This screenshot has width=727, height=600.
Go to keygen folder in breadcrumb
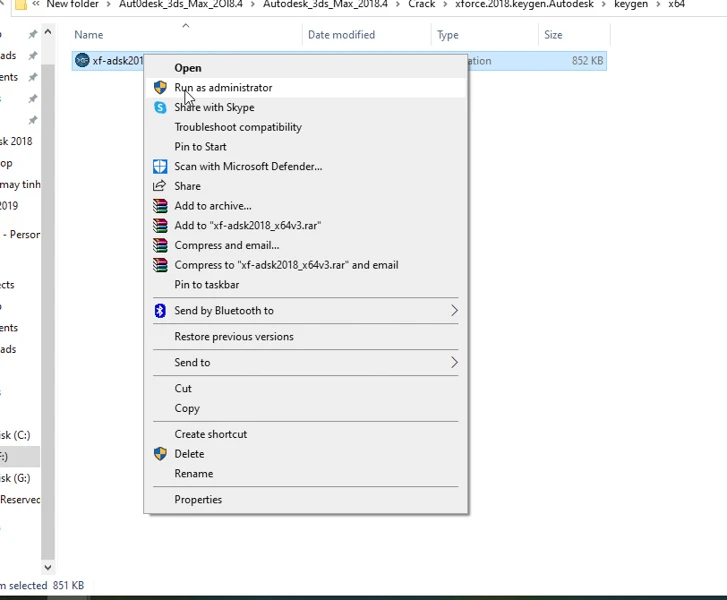pyautogui.click(x=631, y=4)
